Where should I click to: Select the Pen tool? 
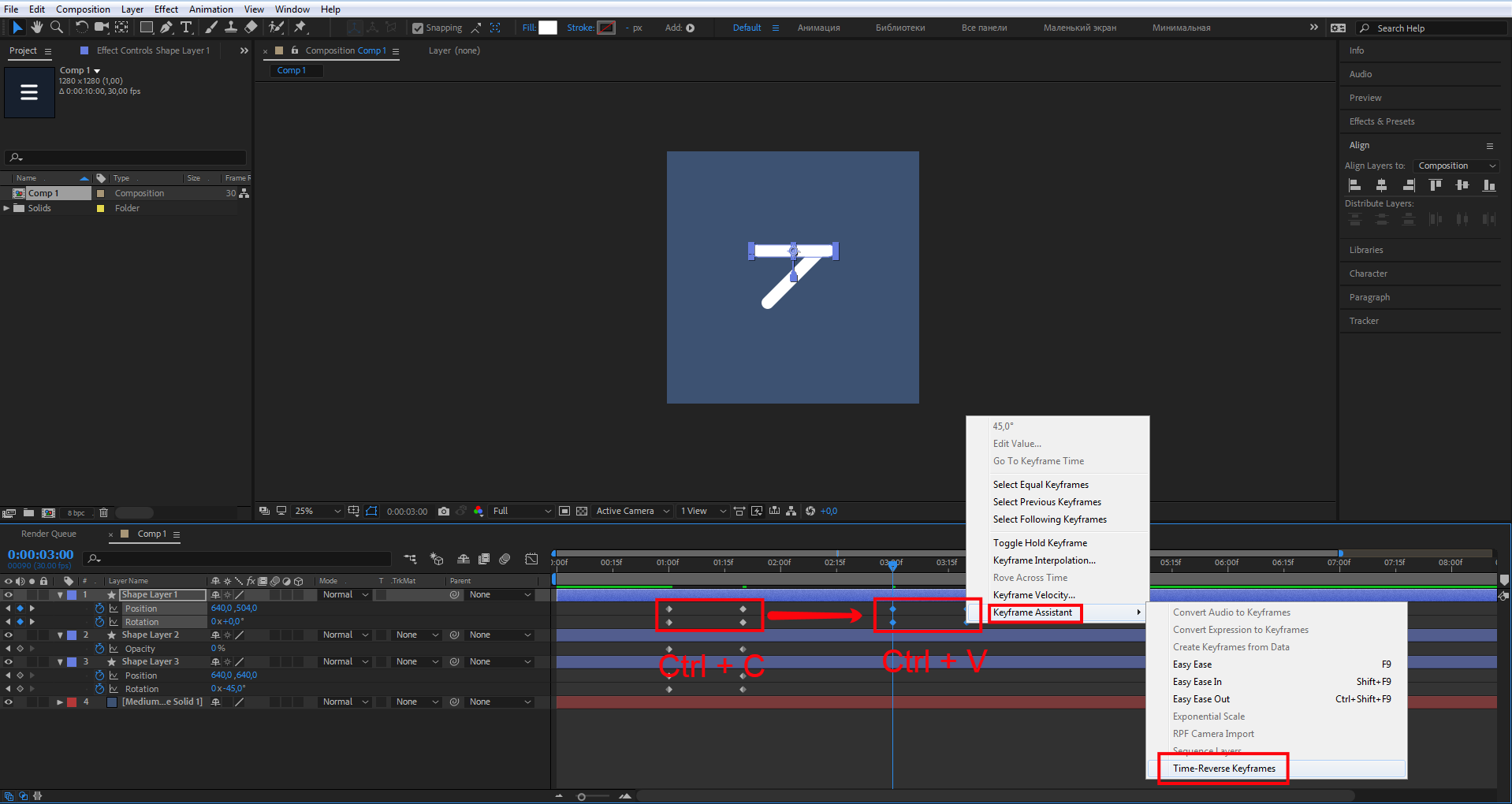(166, 28)
